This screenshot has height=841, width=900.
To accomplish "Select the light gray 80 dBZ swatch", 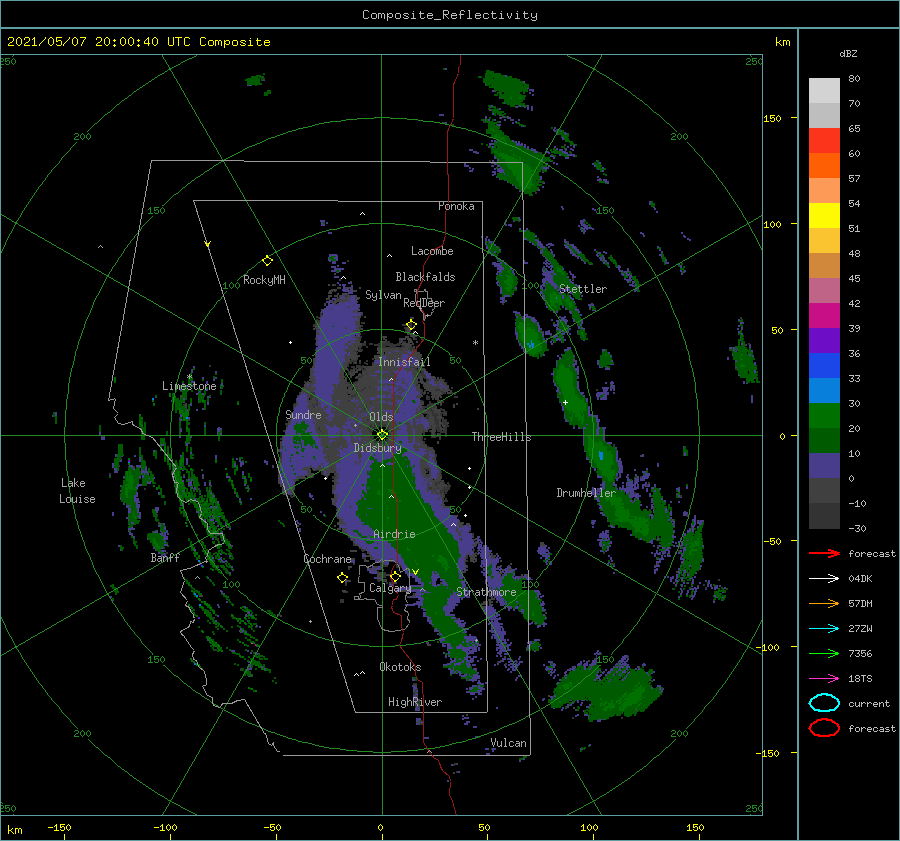I will pyautogui.click(x=824, y=91).
